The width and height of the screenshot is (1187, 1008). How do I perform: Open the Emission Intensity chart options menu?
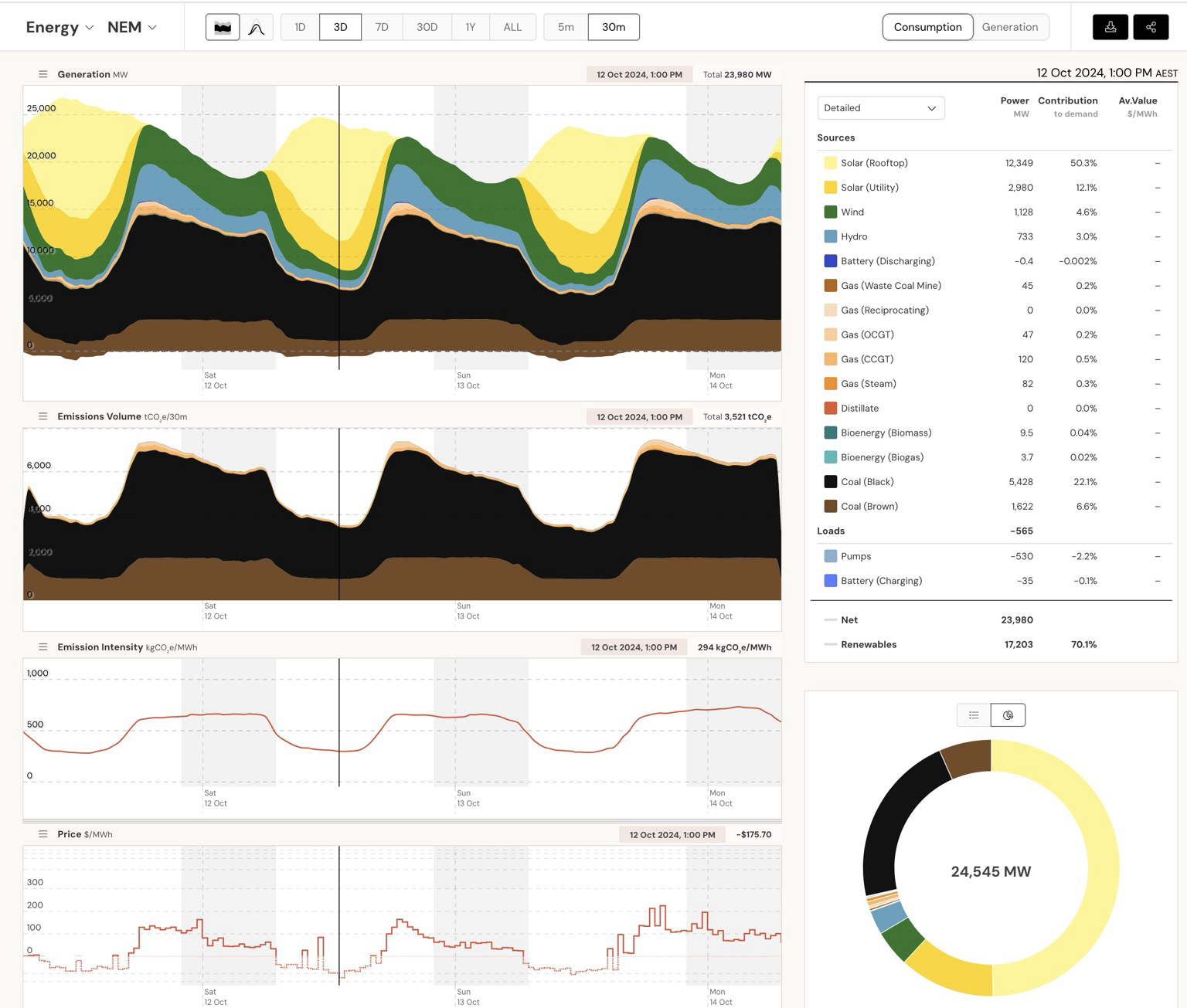tap(43, 647)
